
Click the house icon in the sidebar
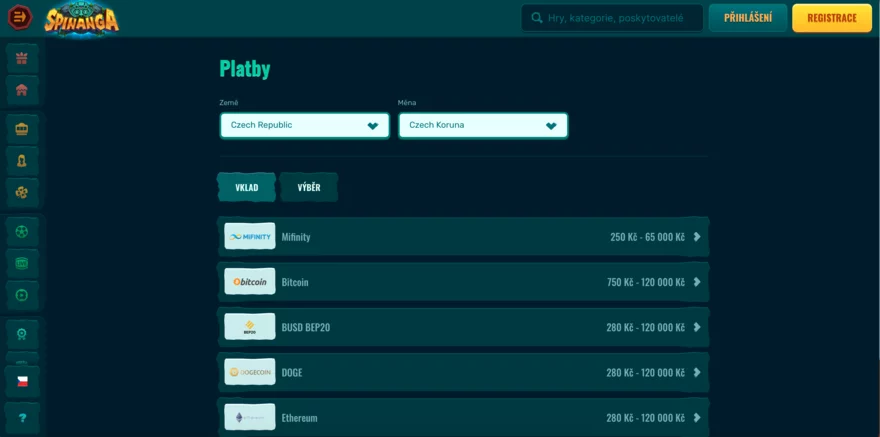[22, 90]
